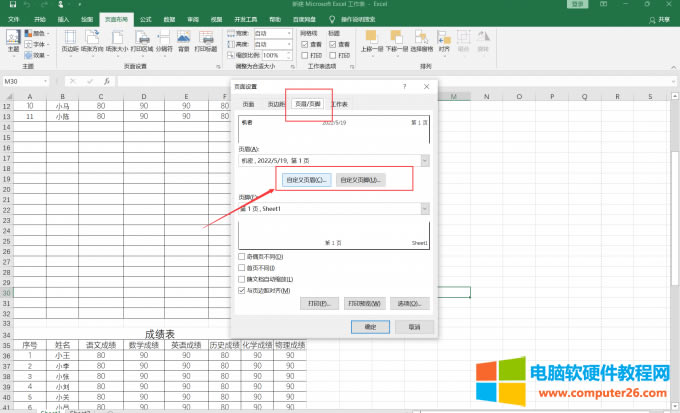Uncheck 与页边距对齐 checkbox
Screen dimensions: 680x413
click(242, 291)
